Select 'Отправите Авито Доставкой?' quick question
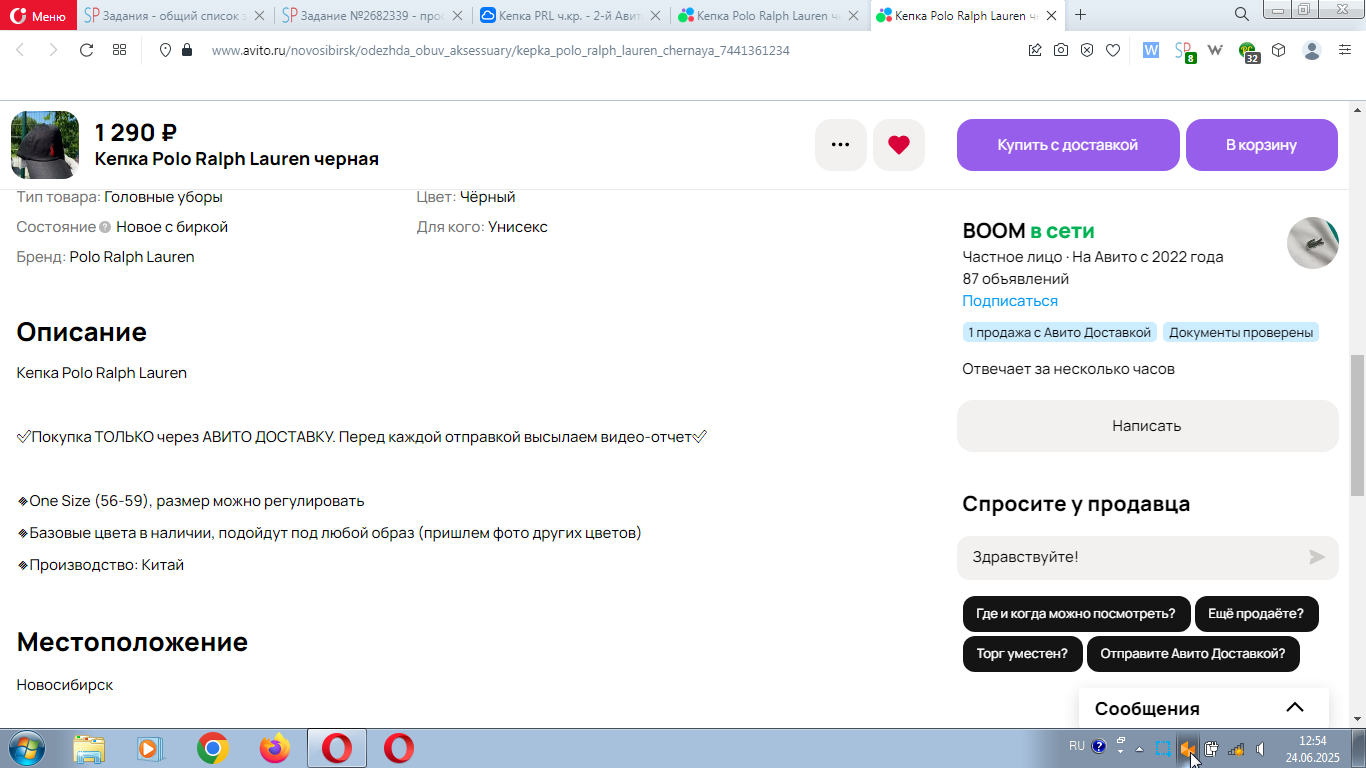1366x768 pixels. [x=1193, y=654]
